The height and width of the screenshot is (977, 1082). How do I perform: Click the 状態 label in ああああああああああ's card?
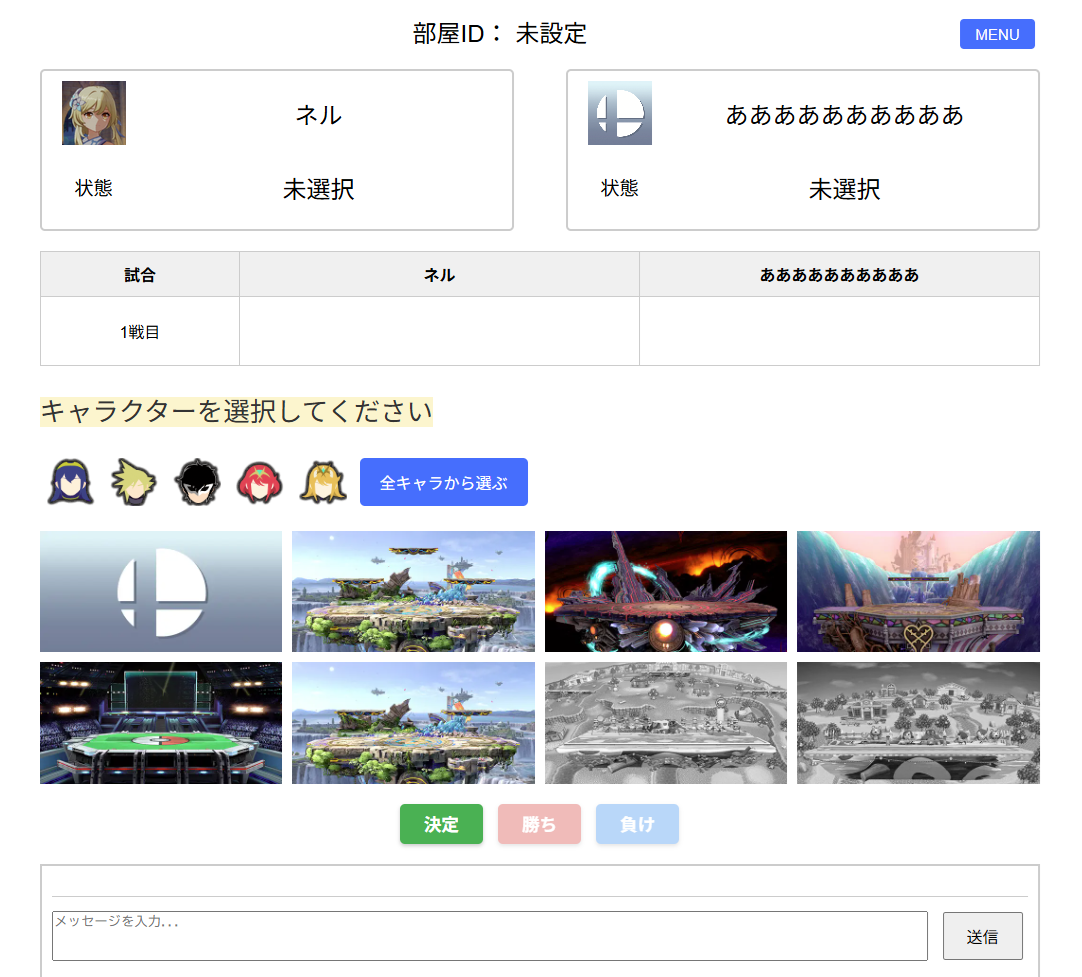click(x=620, y=188)
